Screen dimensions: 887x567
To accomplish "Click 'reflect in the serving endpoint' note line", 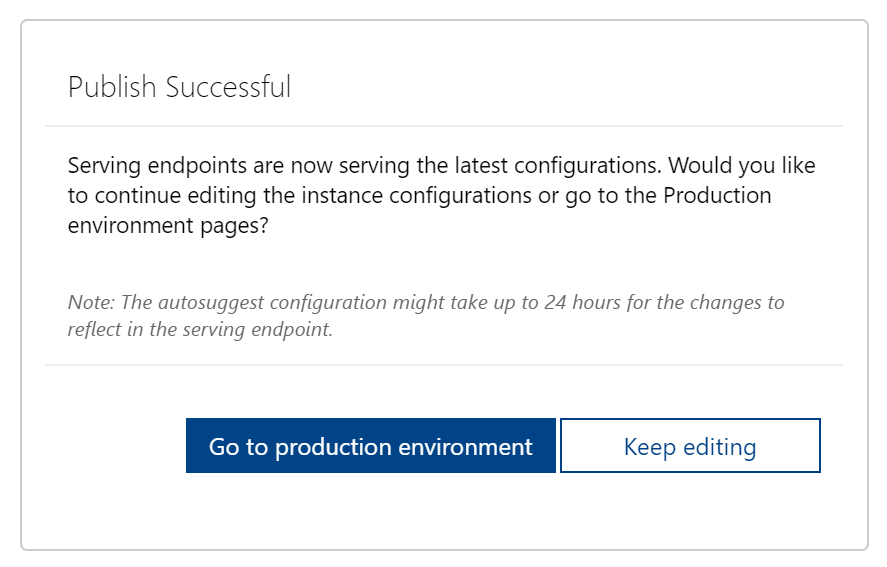I will point(200,329).
